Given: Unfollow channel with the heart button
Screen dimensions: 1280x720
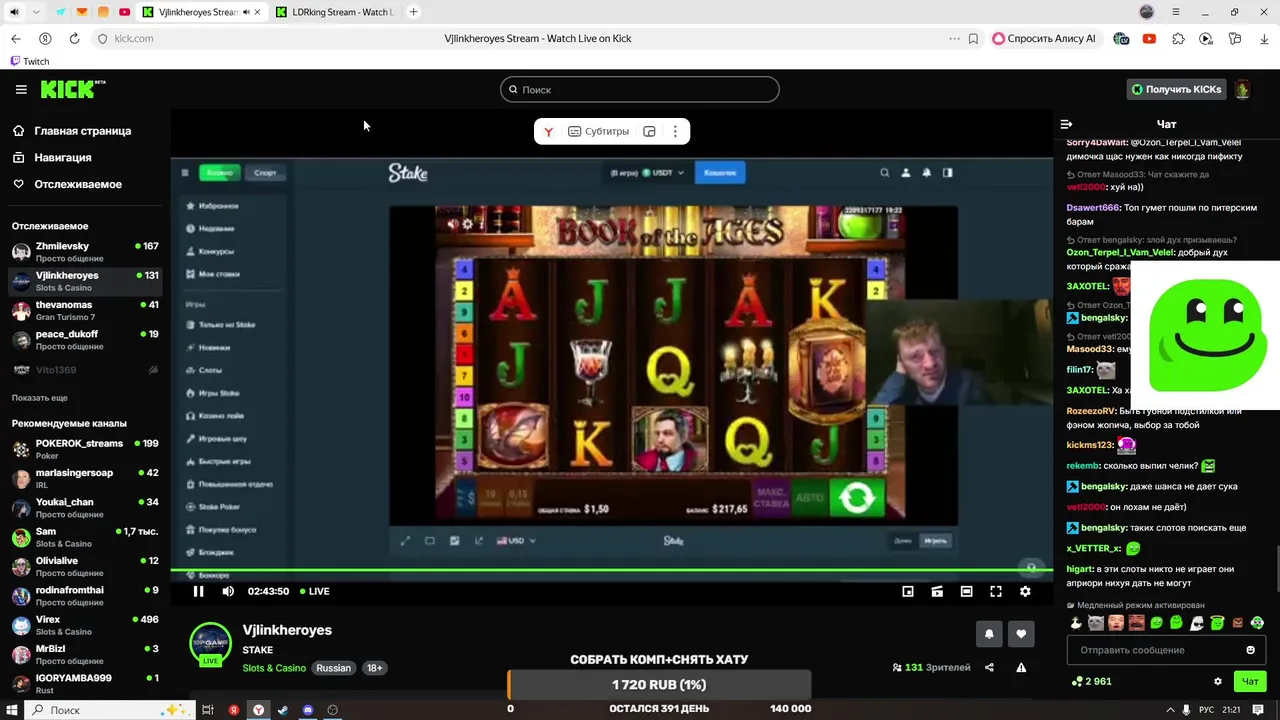Looking at the screenshot, I should tap(1021, 634).
